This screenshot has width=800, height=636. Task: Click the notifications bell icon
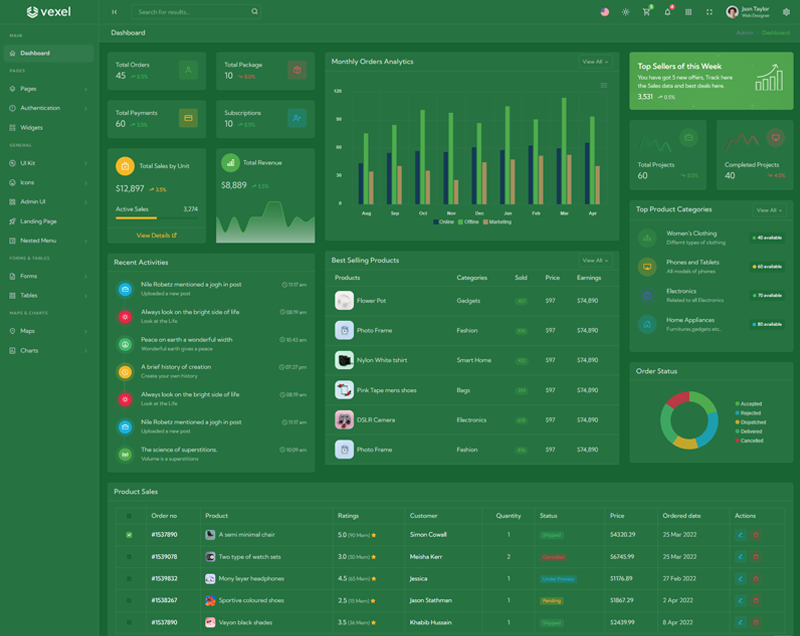click(x=668, y=12)
